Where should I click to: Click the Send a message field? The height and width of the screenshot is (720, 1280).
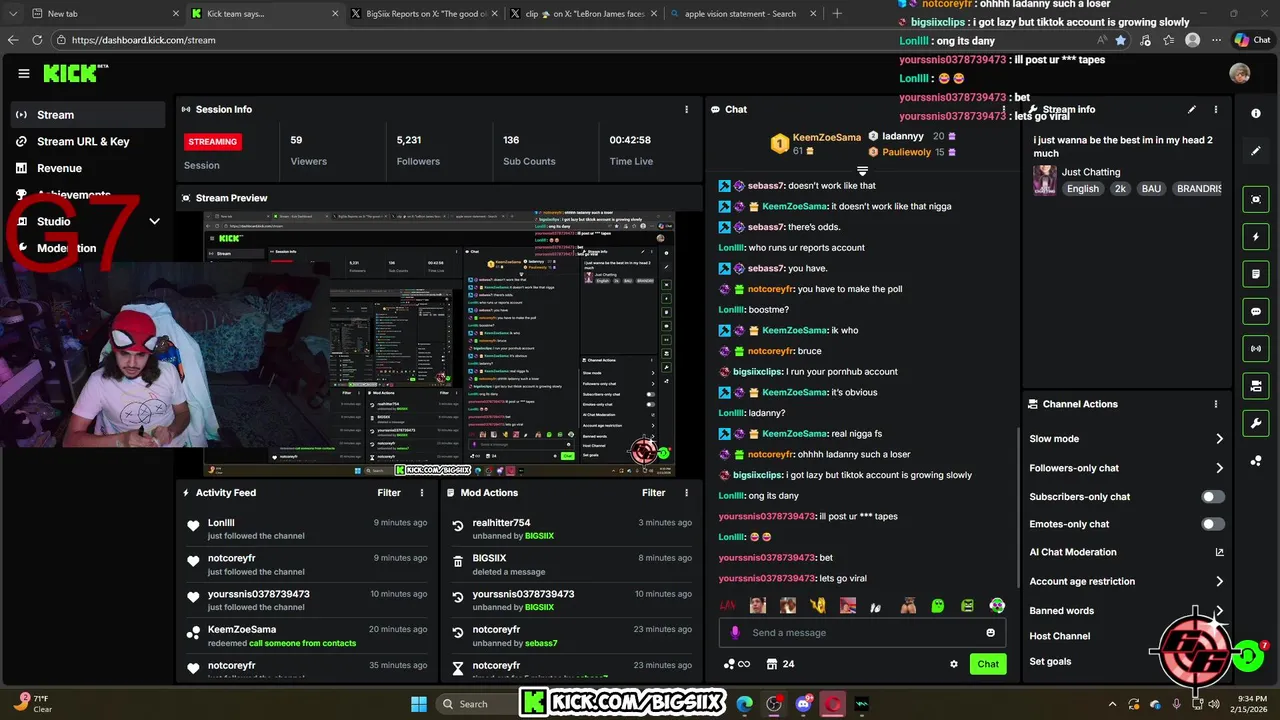[x=862, y=632]
